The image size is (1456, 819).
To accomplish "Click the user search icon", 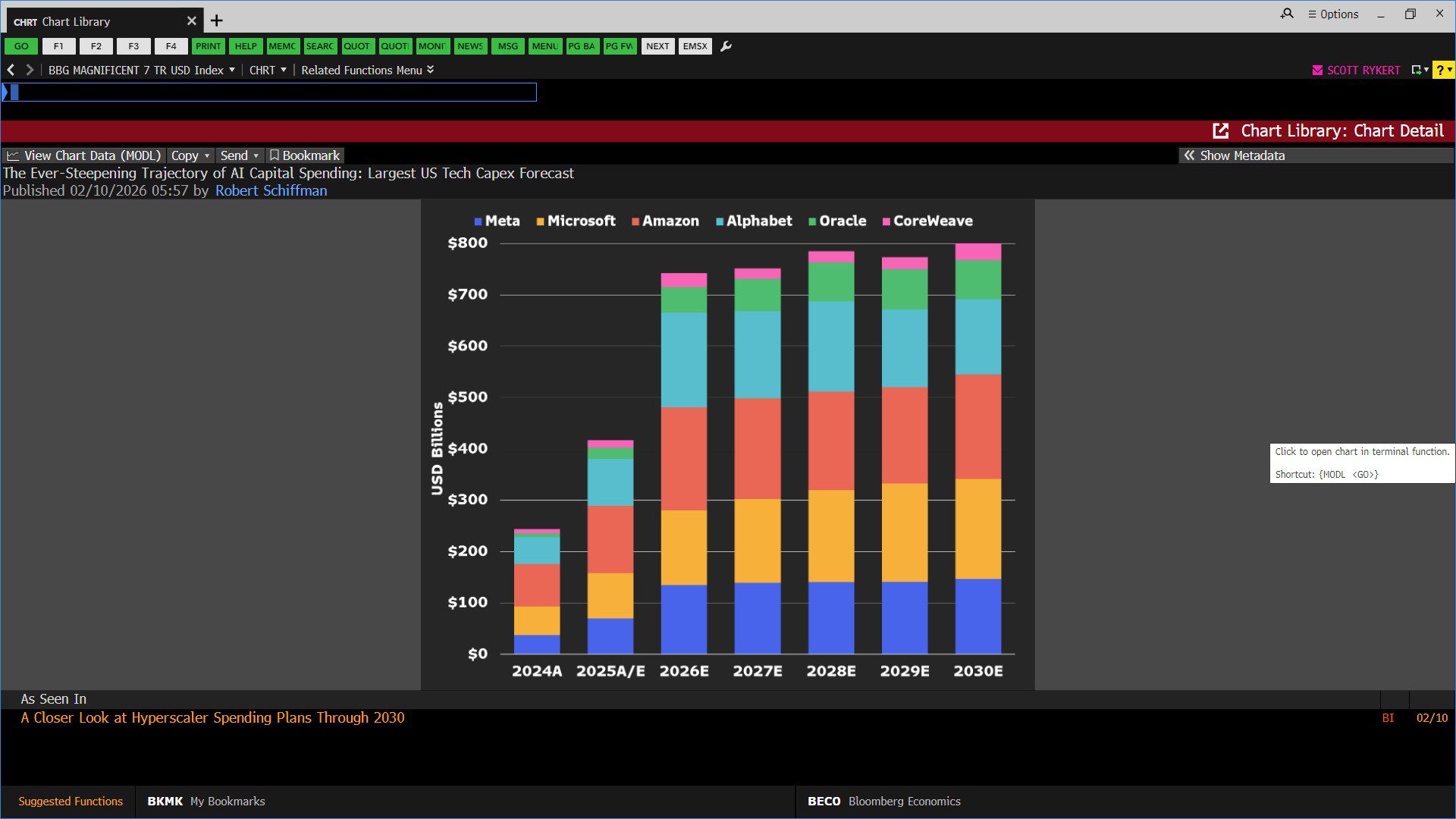I will (x=1287, y=14).
